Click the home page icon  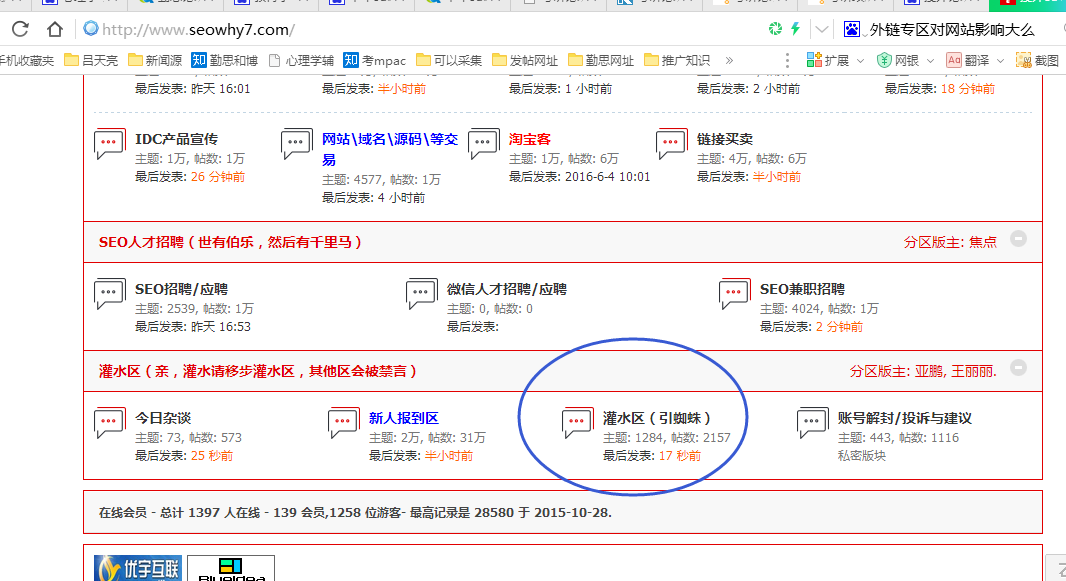coord(55,29)
